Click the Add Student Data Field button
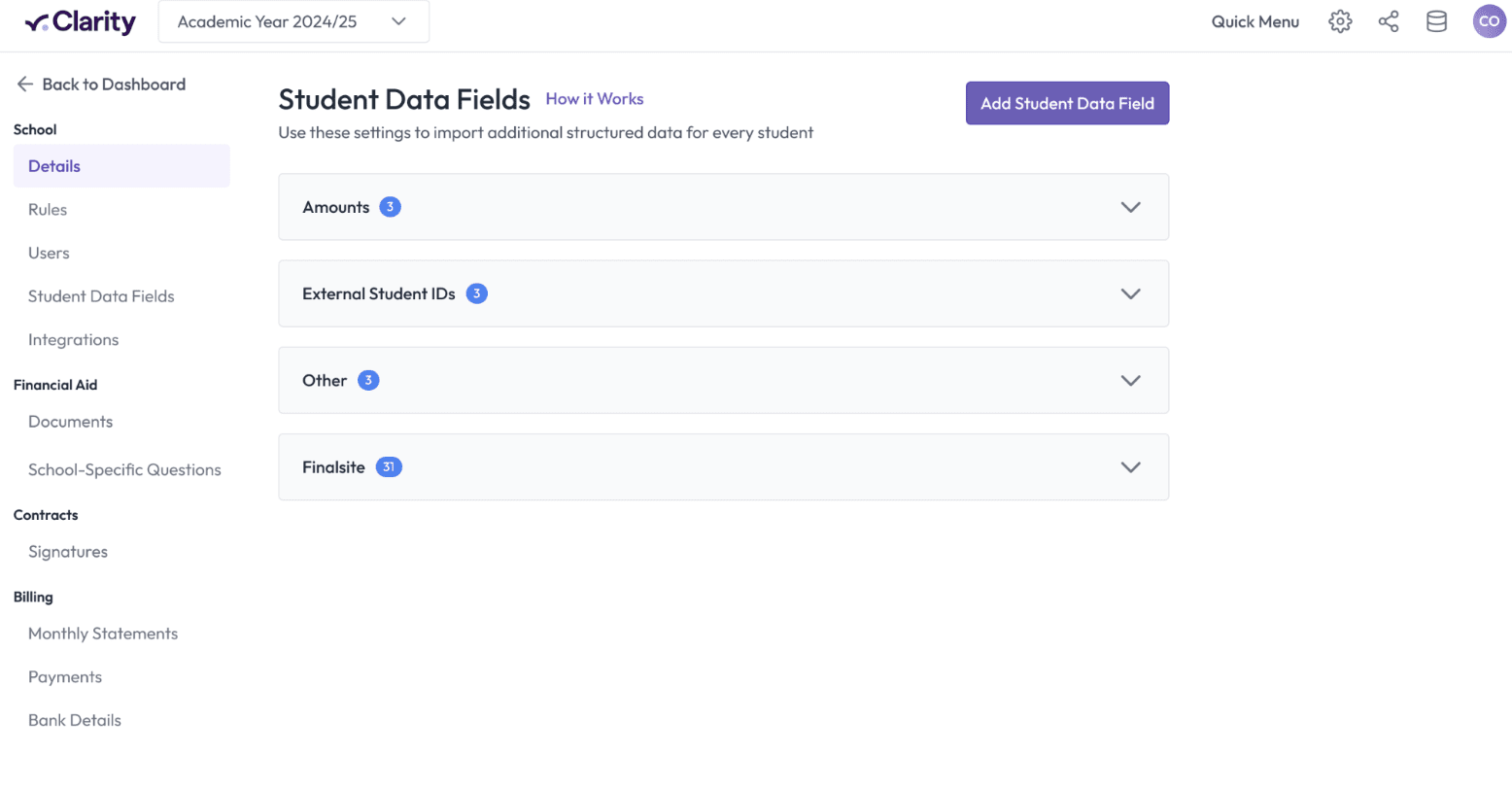 click(x=1067, y=102)
